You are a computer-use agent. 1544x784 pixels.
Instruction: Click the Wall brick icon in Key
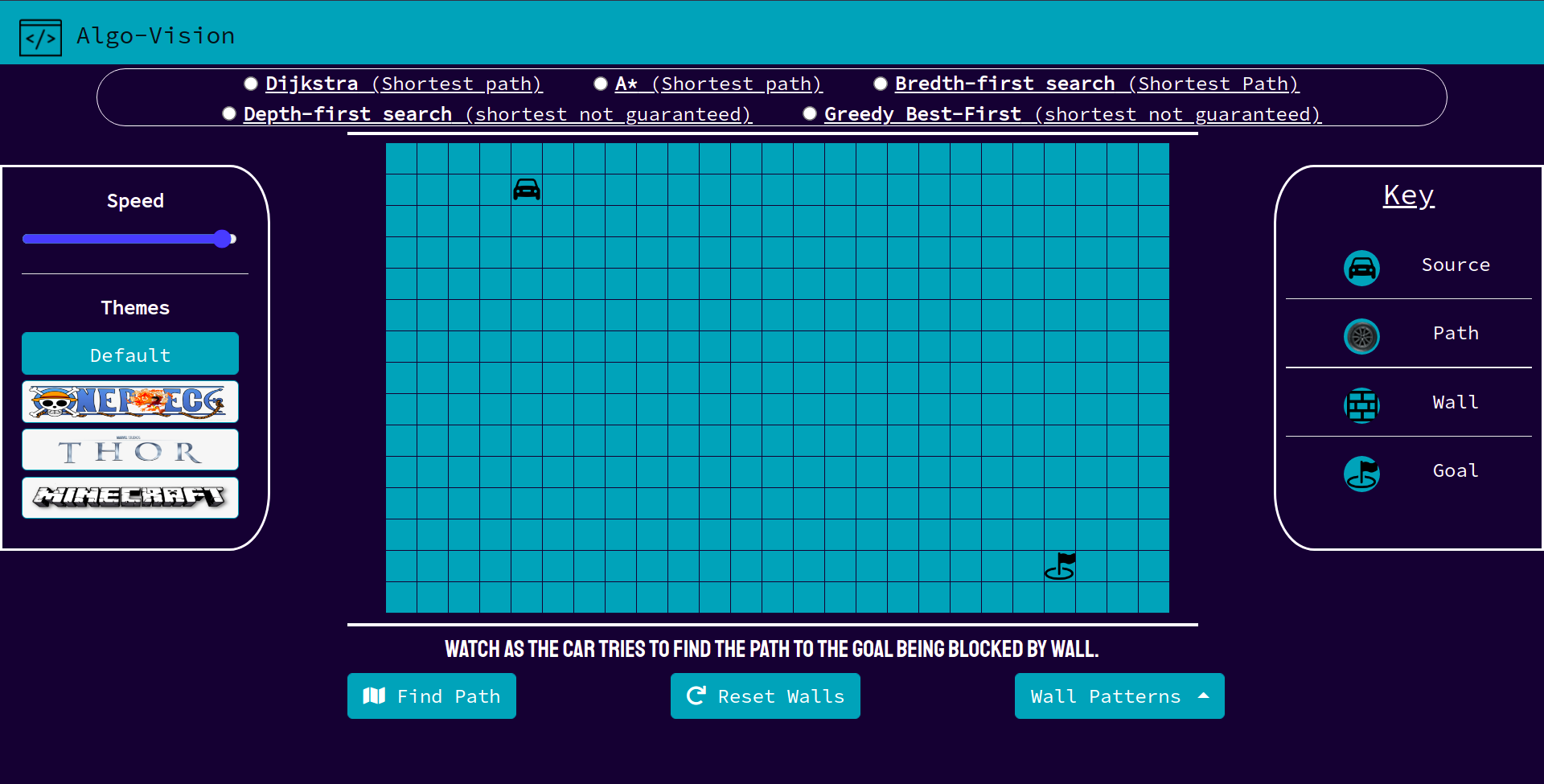1361,405
